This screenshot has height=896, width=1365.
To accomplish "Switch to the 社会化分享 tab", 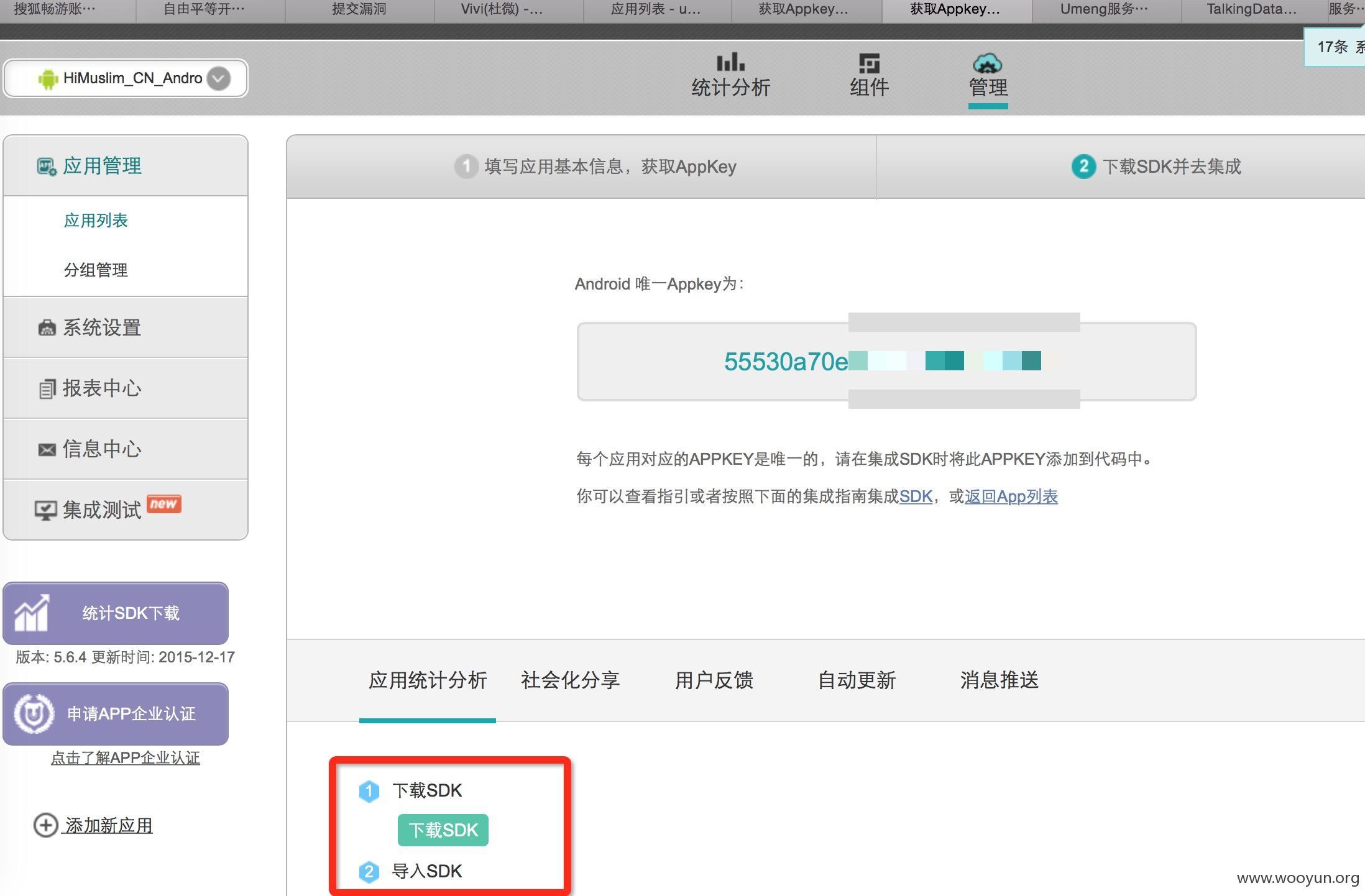I will [570, 680].
